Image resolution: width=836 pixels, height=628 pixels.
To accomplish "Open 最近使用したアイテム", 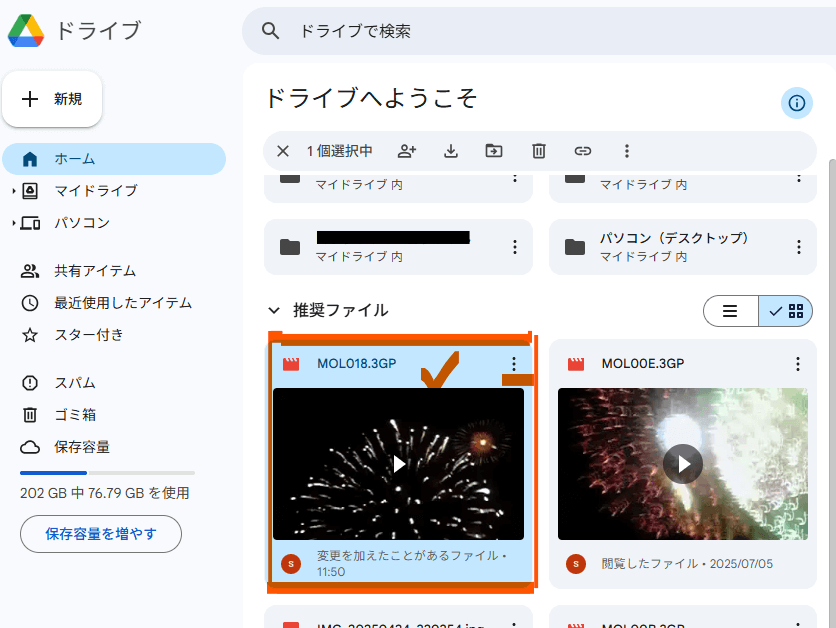I will 123,303.
